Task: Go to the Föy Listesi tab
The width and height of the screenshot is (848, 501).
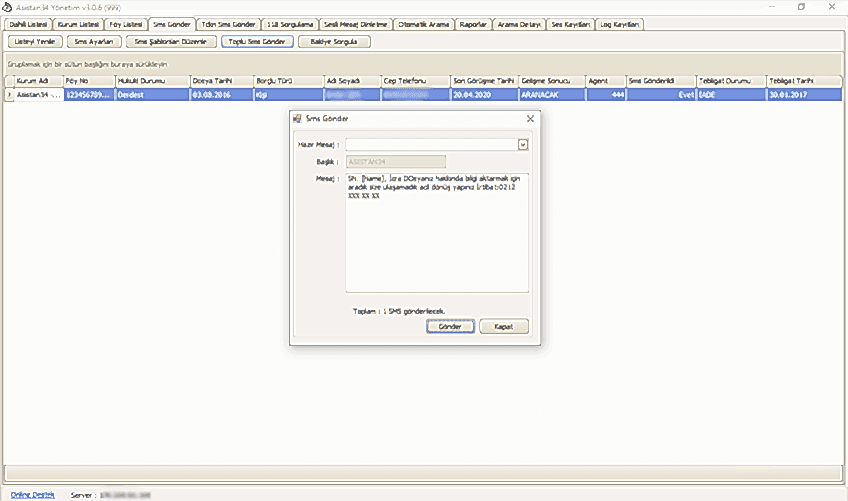Action: point(126,23)
